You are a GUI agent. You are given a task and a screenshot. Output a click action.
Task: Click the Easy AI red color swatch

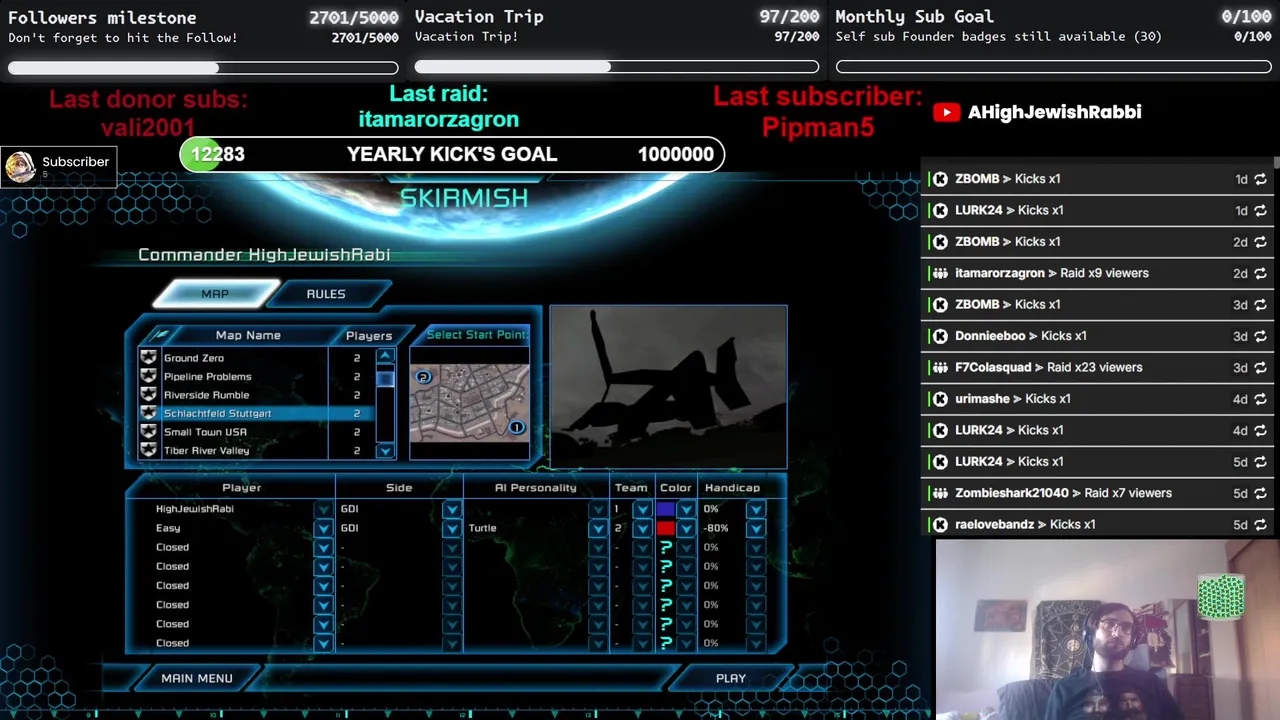pos(665,528)
